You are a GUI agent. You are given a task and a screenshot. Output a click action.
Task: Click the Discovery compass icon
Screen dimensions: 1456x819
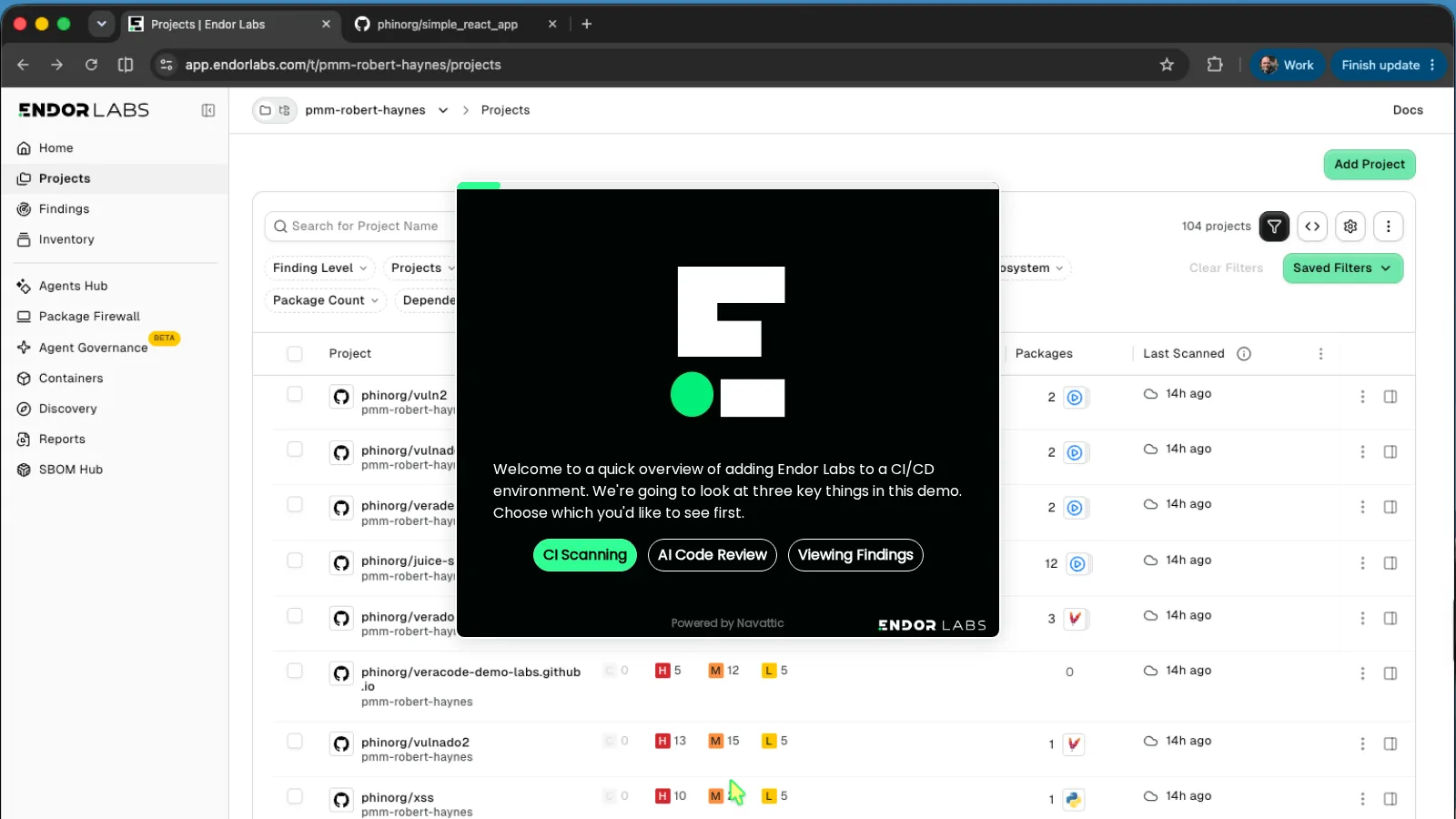pyautogui.click(x=24, y=409)
